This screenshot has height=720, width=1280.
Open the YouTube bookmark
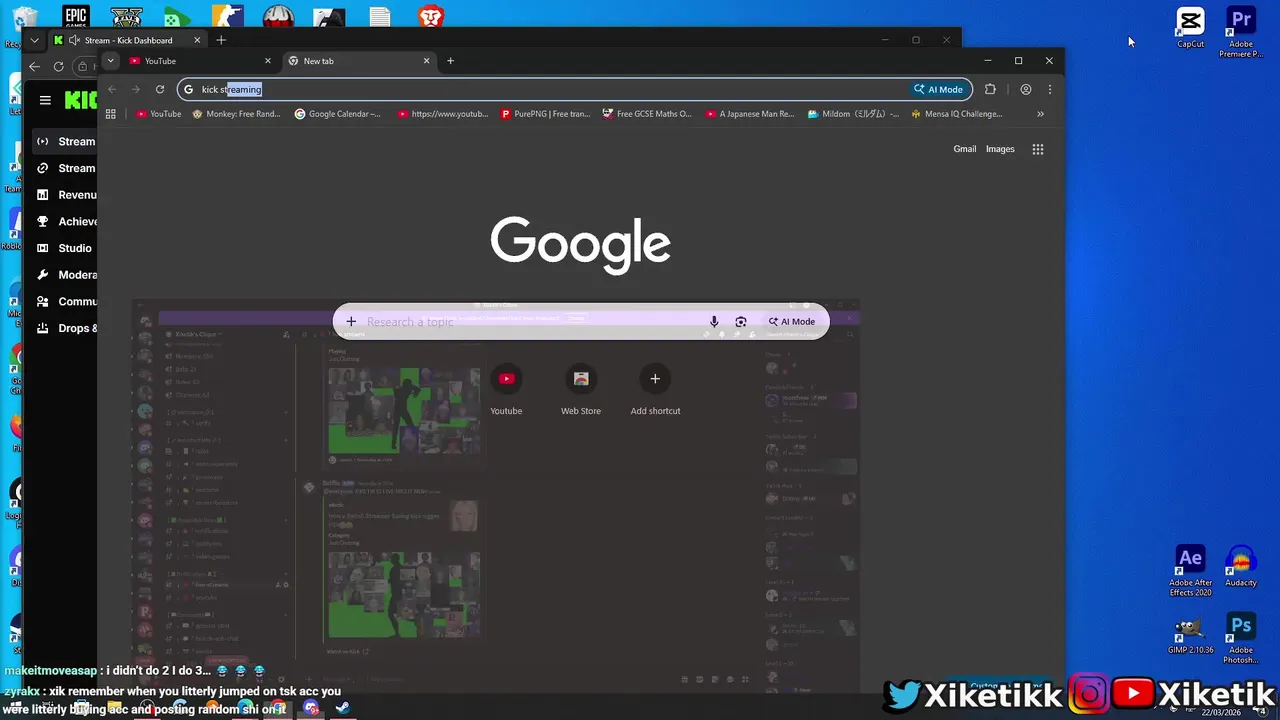coord(158,114)
